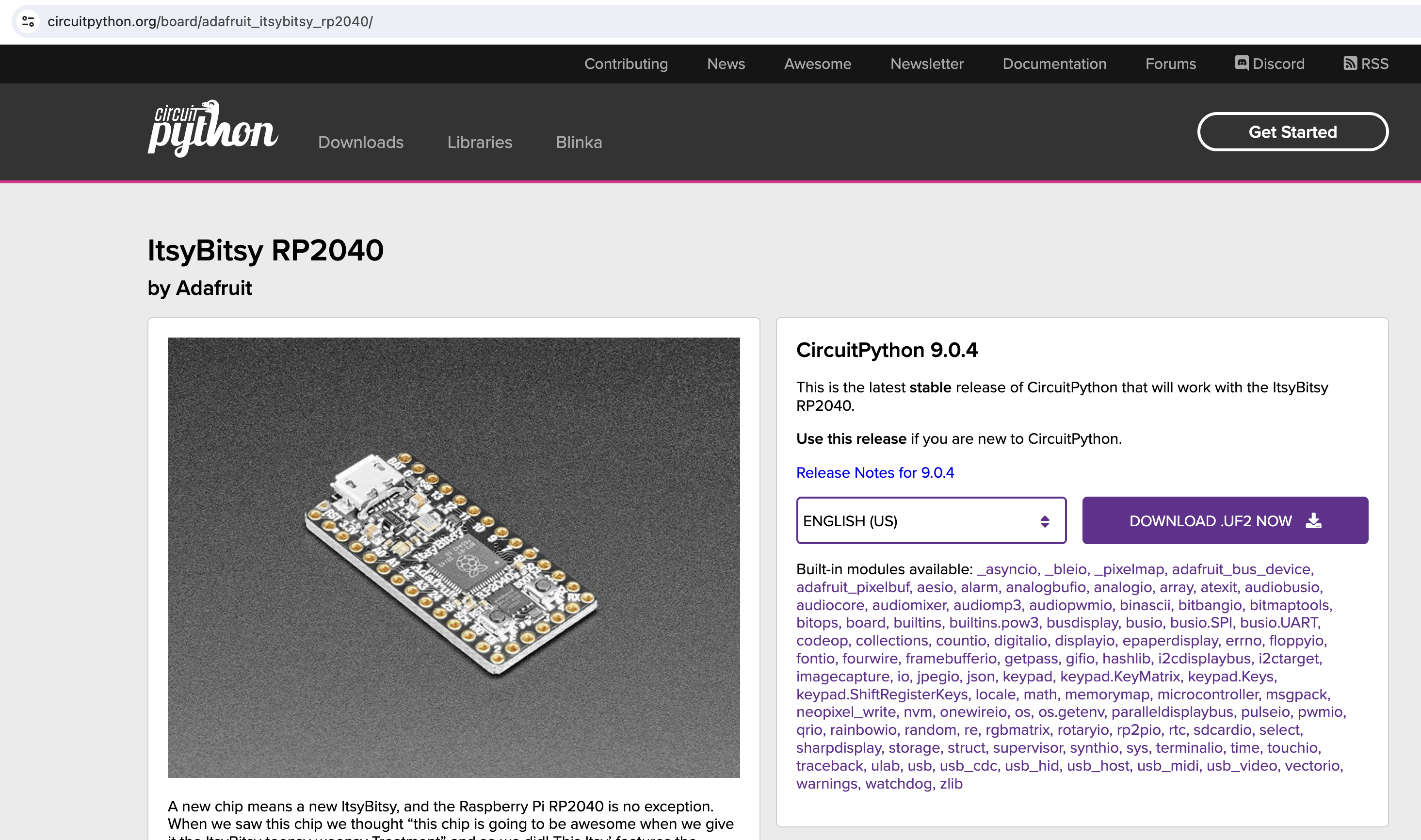Open the adafruit_pixelbuf module link
Viewport: 1421px width, 840px height.
point(852,587)
